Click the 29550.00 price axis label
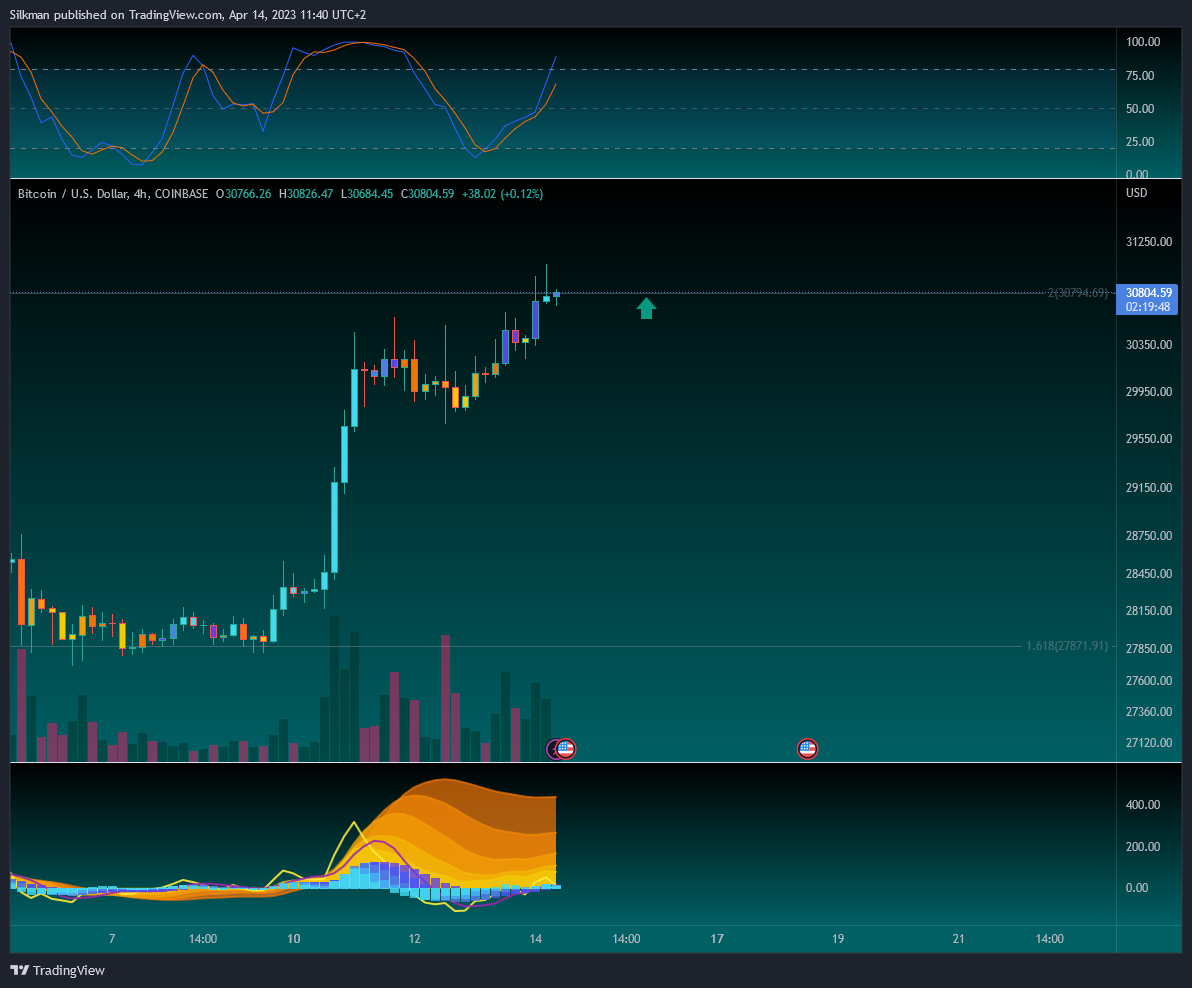Viewport: 1192px width, 988px height. coord(1149,439)
